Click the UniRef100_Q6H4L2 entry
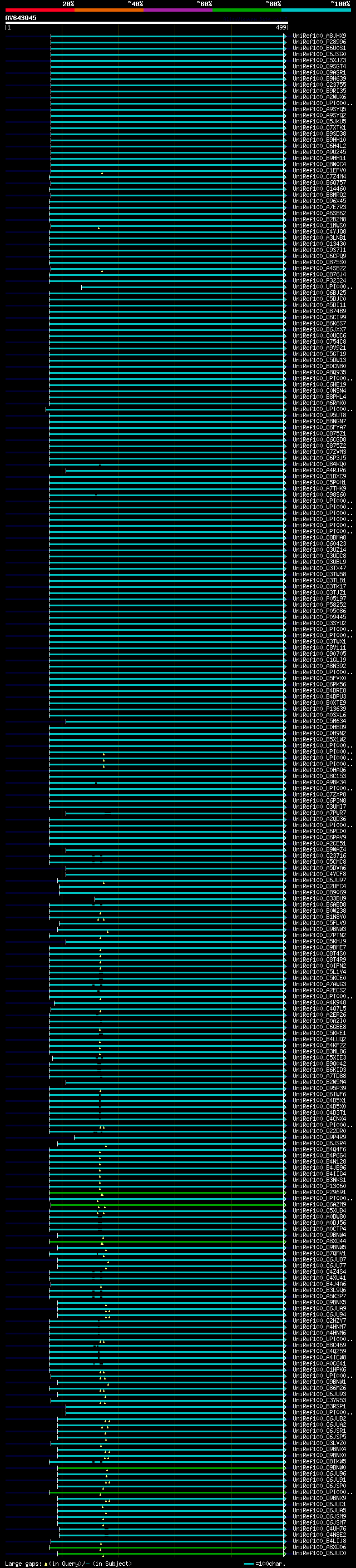 tap(319, 146)
